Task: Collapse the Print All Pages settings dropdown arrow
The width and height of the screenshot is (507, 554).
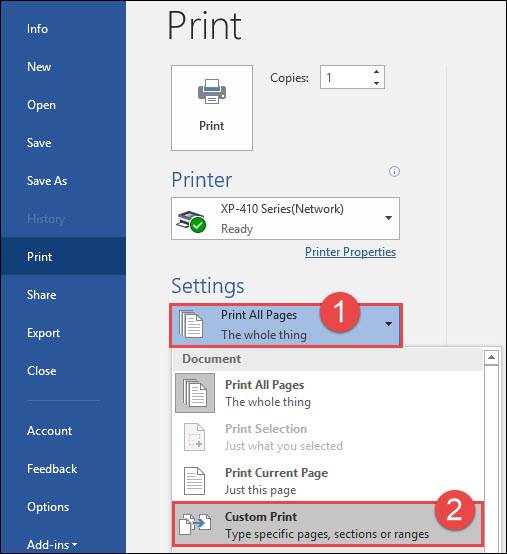Action: click(x=388, y=324)
